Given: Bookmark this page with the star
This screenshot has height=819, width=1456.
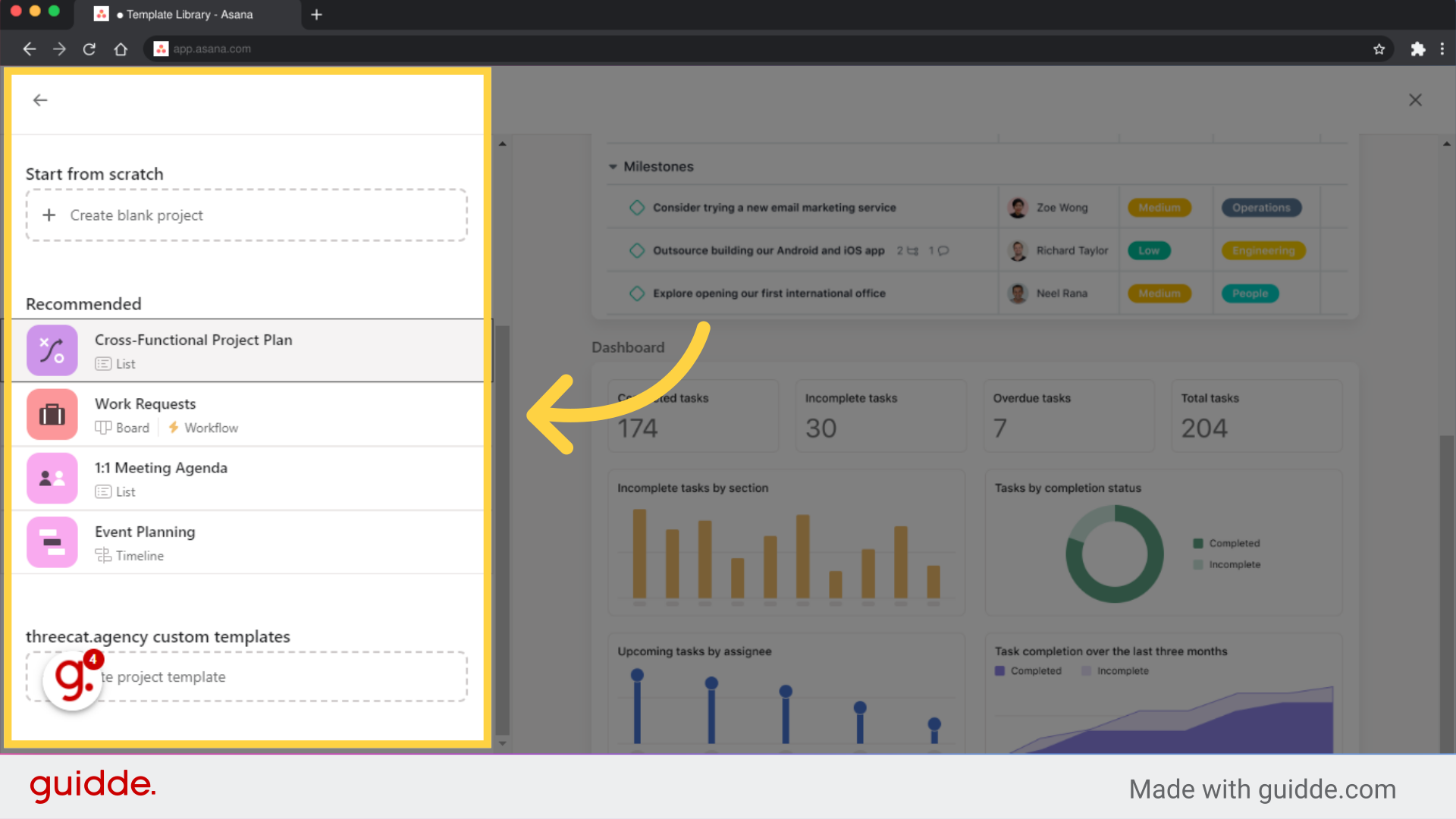Looking at the screenshot, I should (1379, 49).
